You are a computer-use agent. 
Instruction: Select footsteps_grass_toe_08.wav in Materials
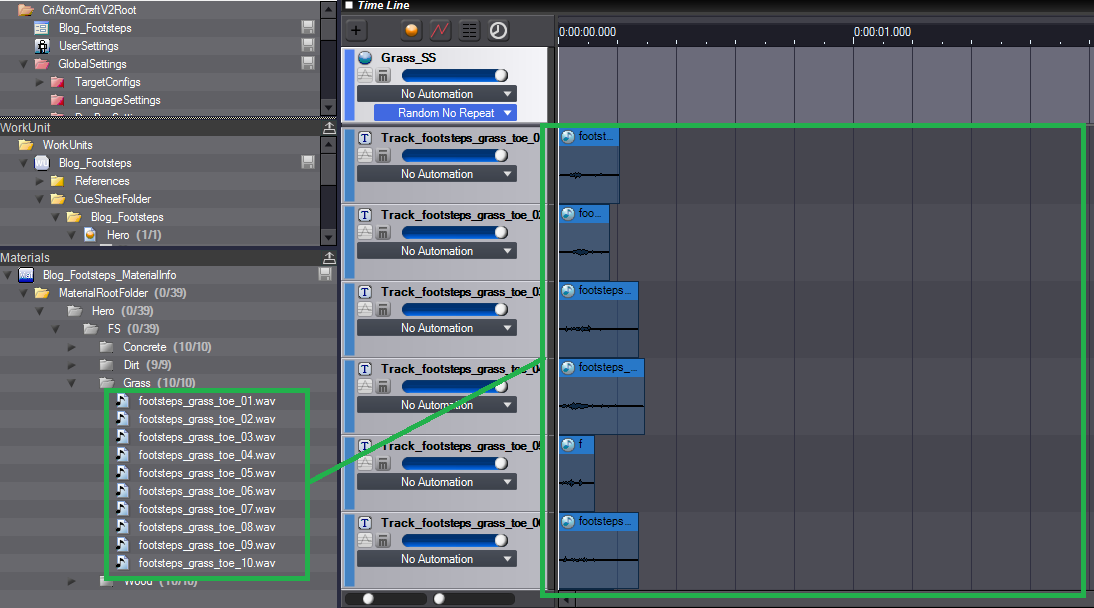pos(207,527)
